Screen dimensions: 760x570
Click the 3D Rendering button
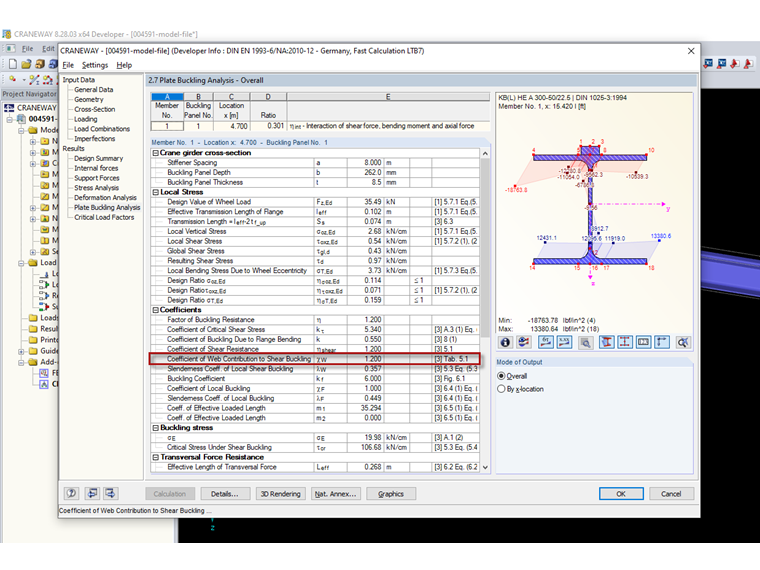coord(279,493)
